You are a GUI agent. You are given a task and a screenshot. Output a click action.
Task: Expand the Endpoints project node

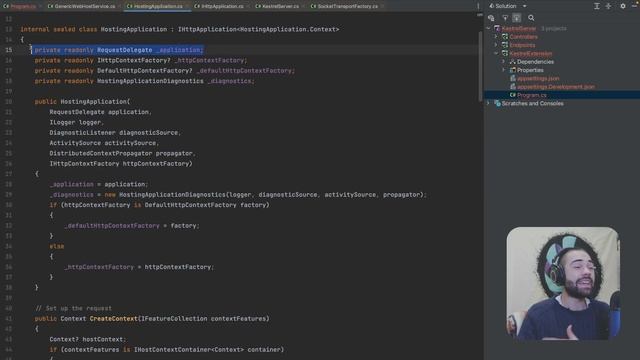(x=496, y=45)
